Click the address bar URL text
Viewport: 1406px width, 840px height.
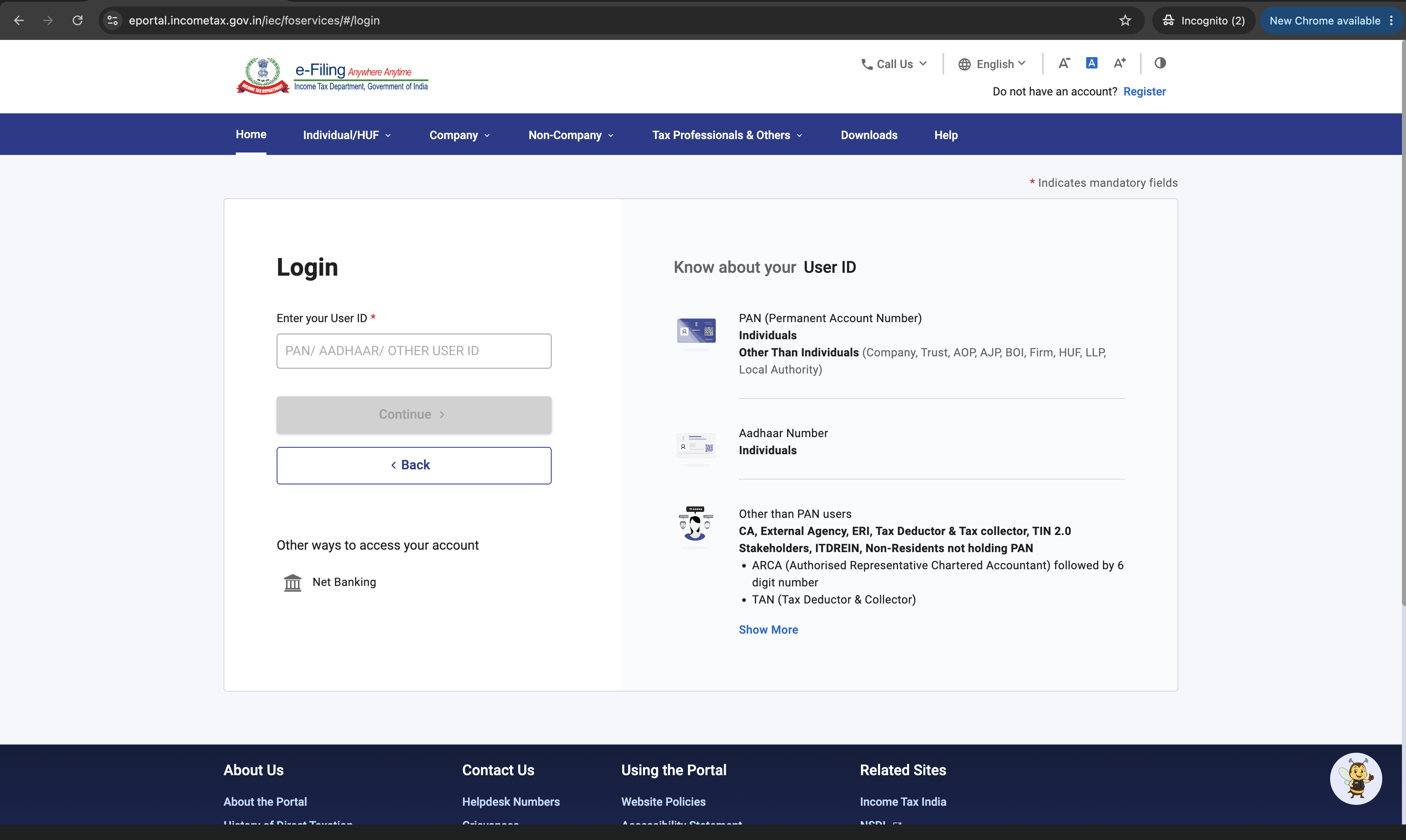(254, 20)
